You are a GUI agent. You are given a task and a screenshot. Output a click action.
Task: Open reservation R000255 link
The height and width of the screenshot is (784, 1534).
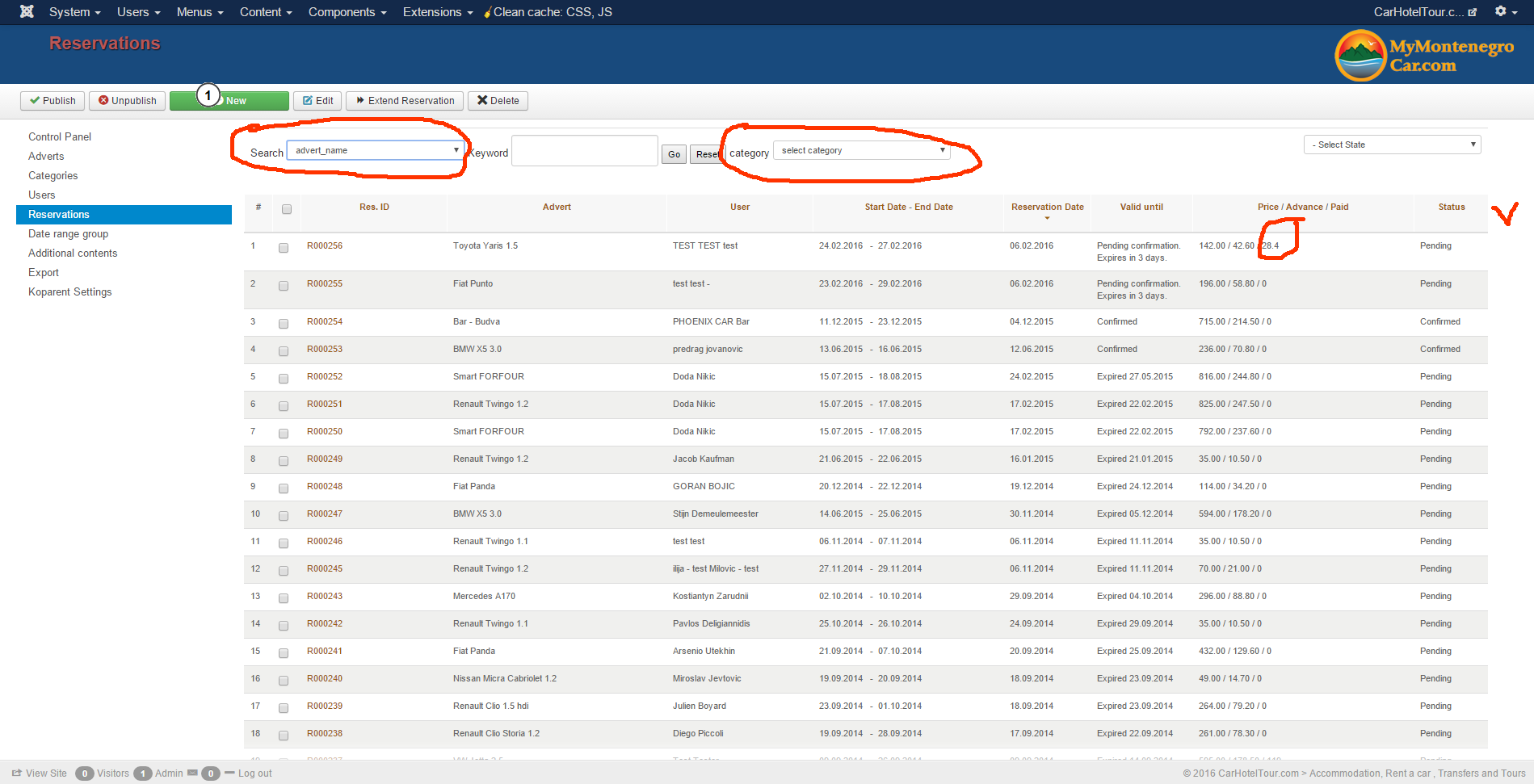(x=325, y=283)
